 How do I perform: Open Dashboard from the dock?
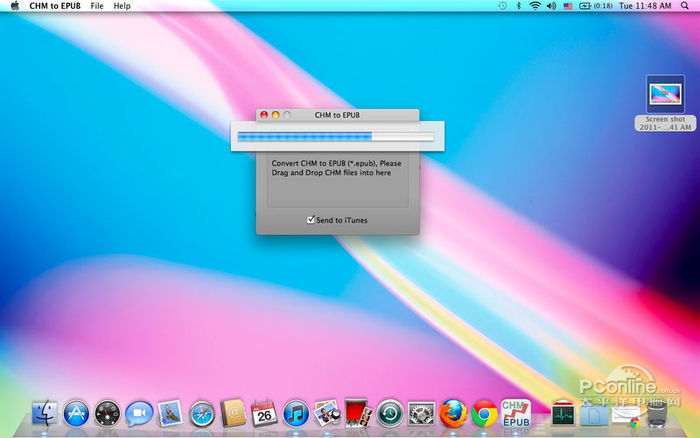pyautogui.click(x=108, y=413)
